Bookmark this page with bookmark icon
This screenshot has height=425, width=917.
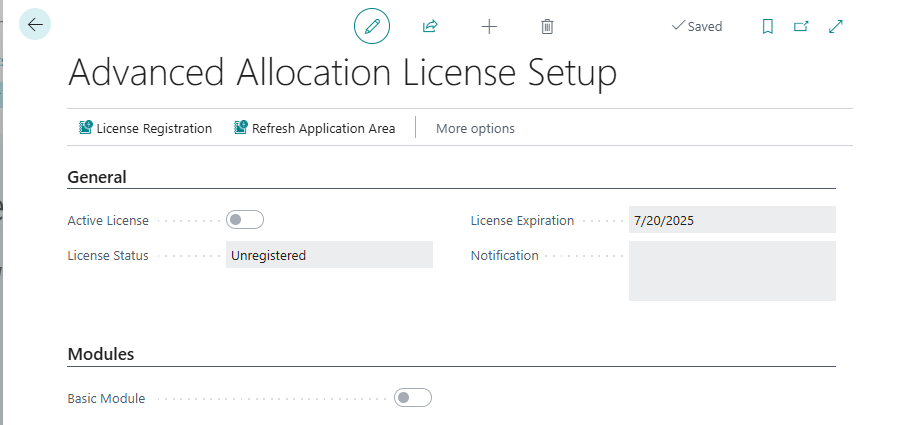pyautogui.click(x=768, y=26)
